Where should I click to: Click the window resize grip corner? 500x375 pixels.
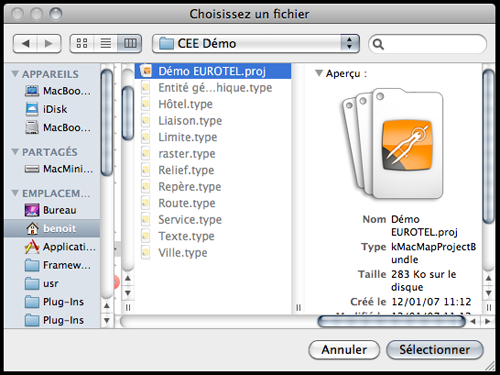(490, 366)
